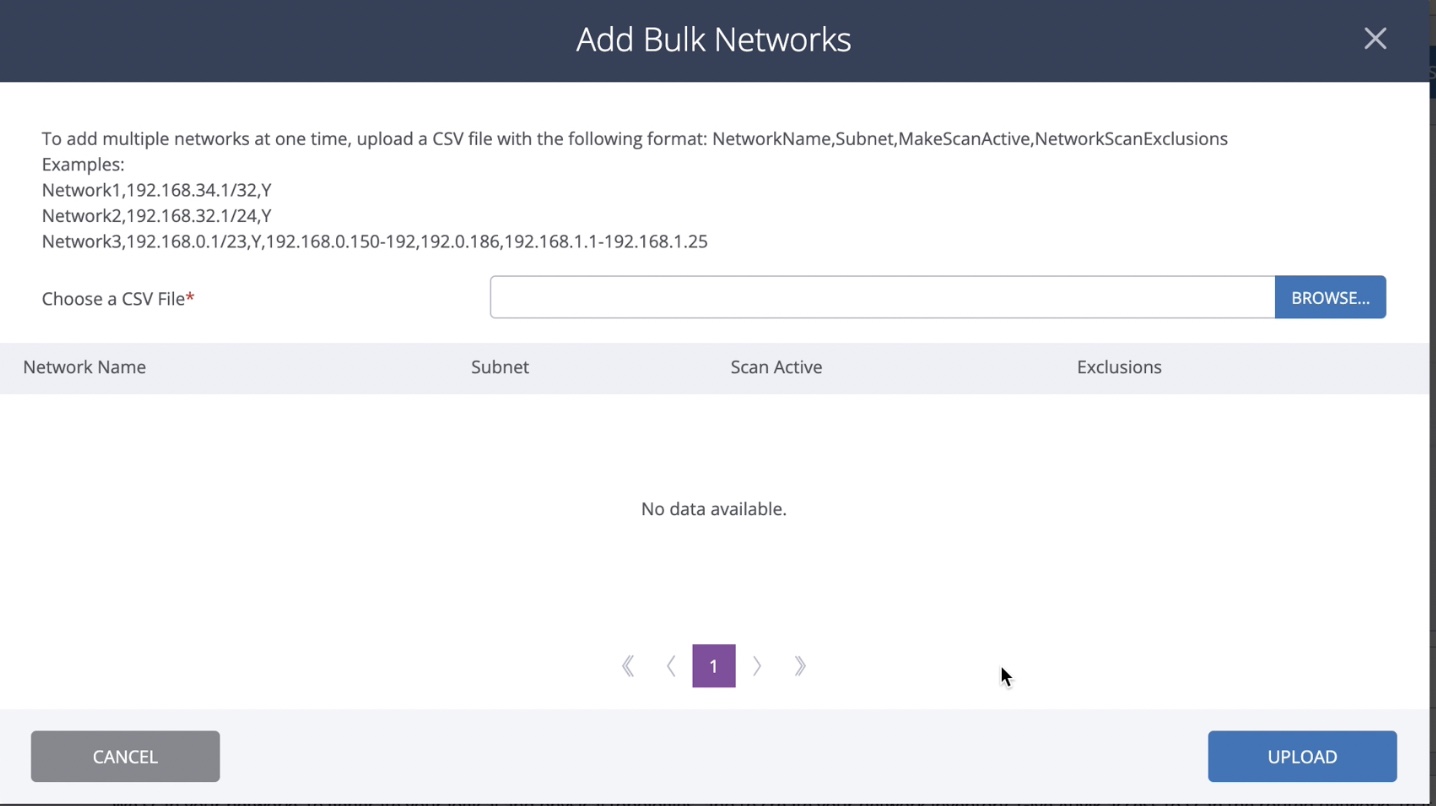Click the pagination forward arrow
This screenshot has height=806, width=1436.
757,665
